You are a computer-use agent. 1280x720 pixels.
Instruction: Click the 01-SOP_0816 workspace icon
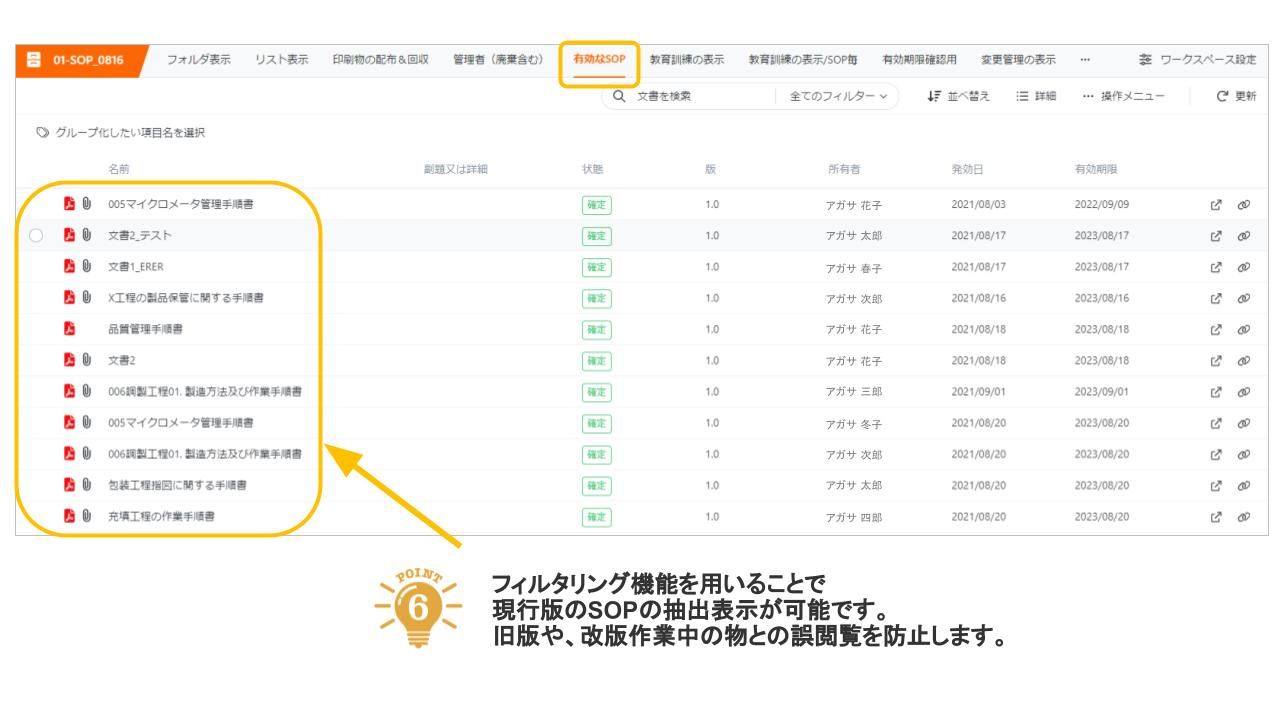click(34, 60)
